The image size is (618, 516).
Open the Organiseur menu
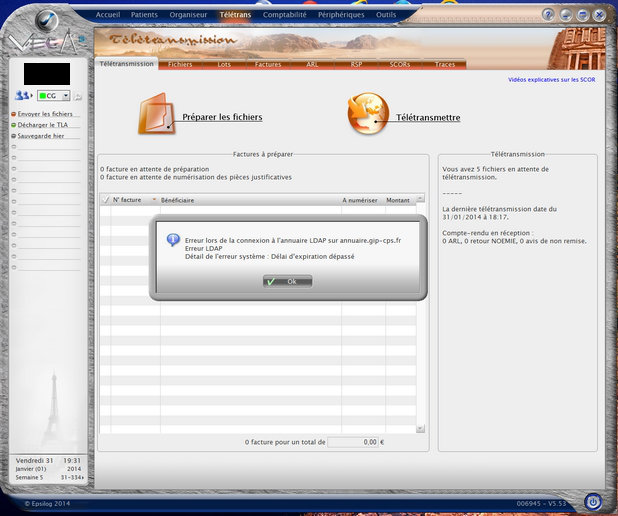pos(188,15)
